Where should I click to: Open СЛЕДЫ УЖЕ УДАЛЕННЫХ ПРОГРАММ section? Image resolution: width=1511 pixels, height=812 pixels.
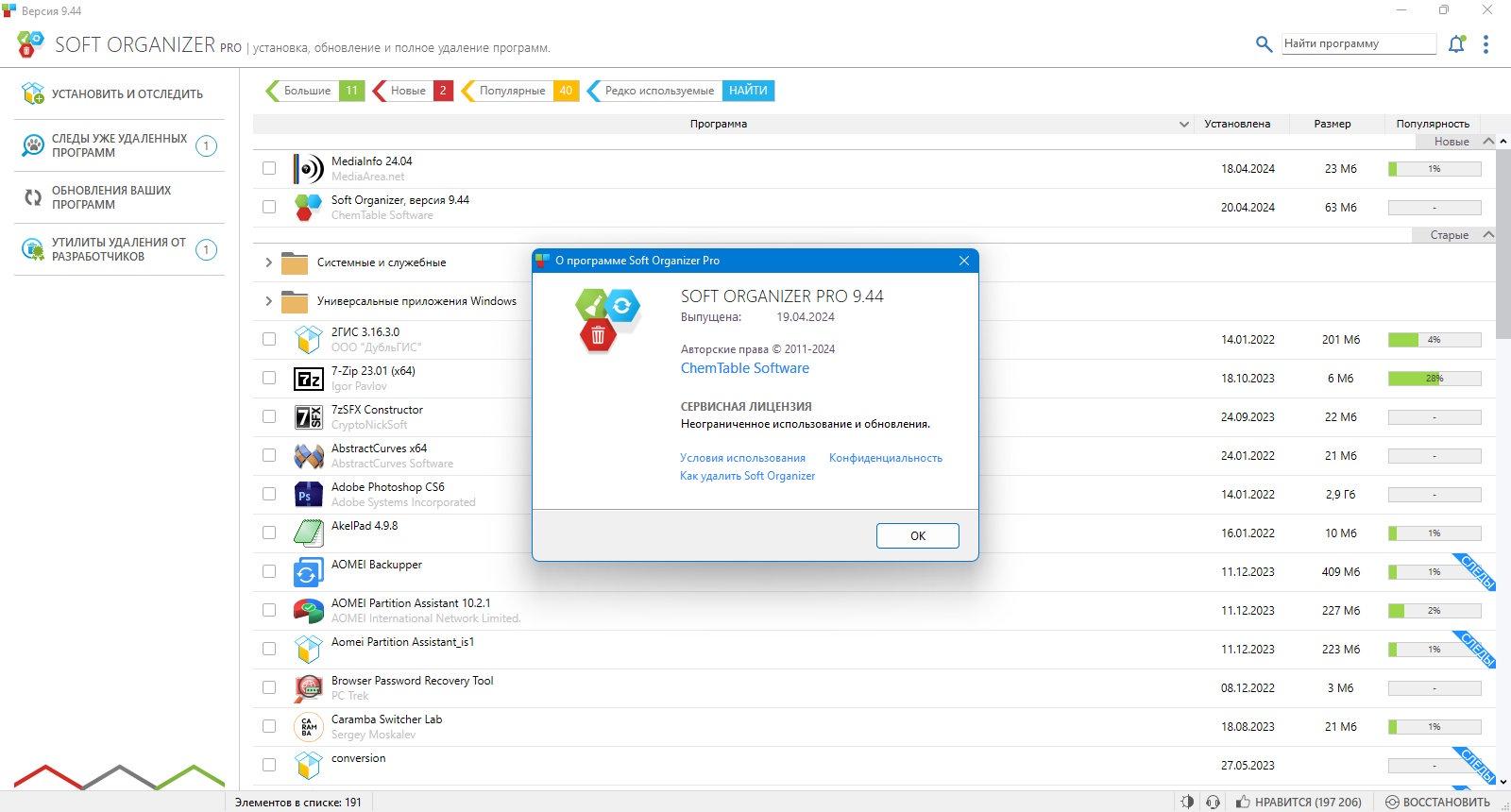point(119,145)
